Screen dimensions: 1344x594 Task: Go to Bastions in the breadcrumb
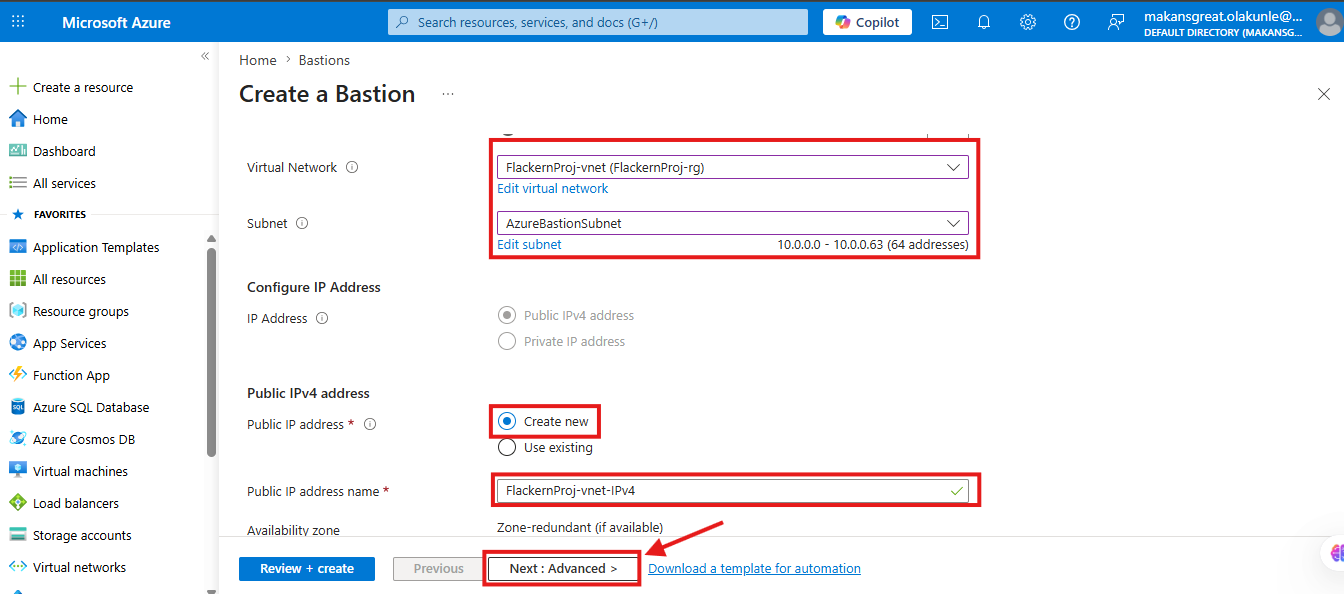pos(324,60)
